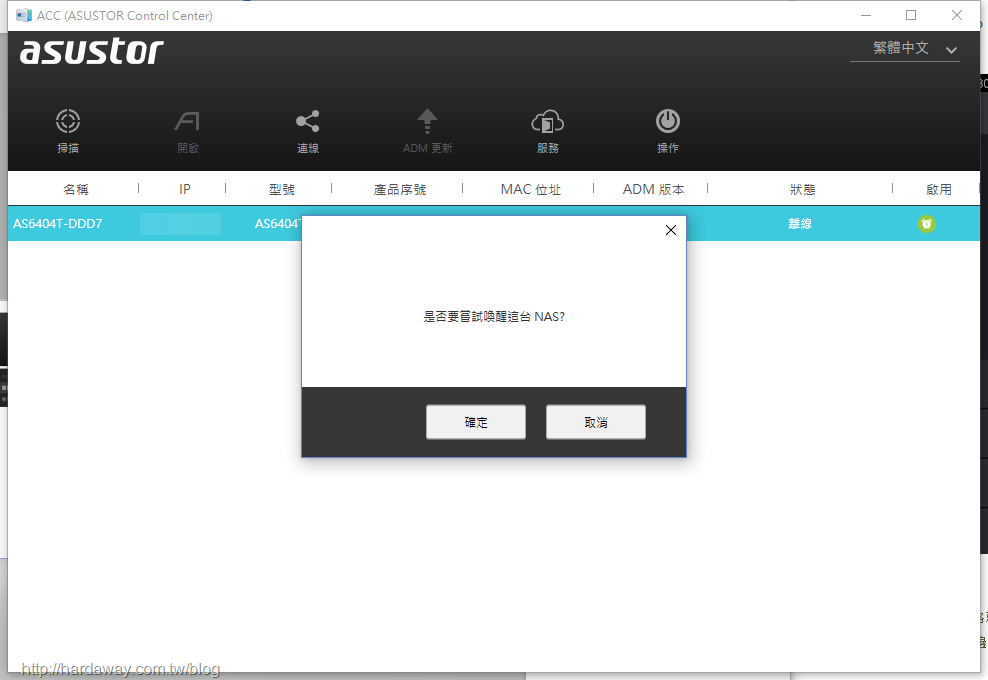The image size is (988, 680).
Task: Click the 產品序號 column header
Action: (399, 189)
